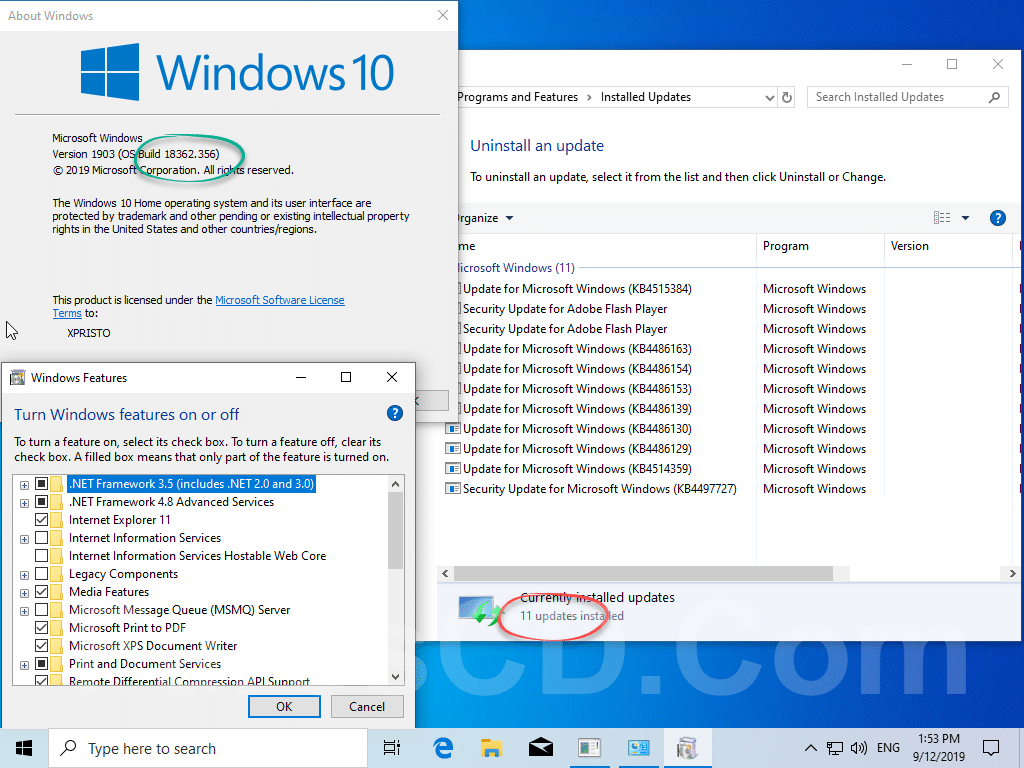
Task: Expand Media Features node
Action: (x=24, y=592)
